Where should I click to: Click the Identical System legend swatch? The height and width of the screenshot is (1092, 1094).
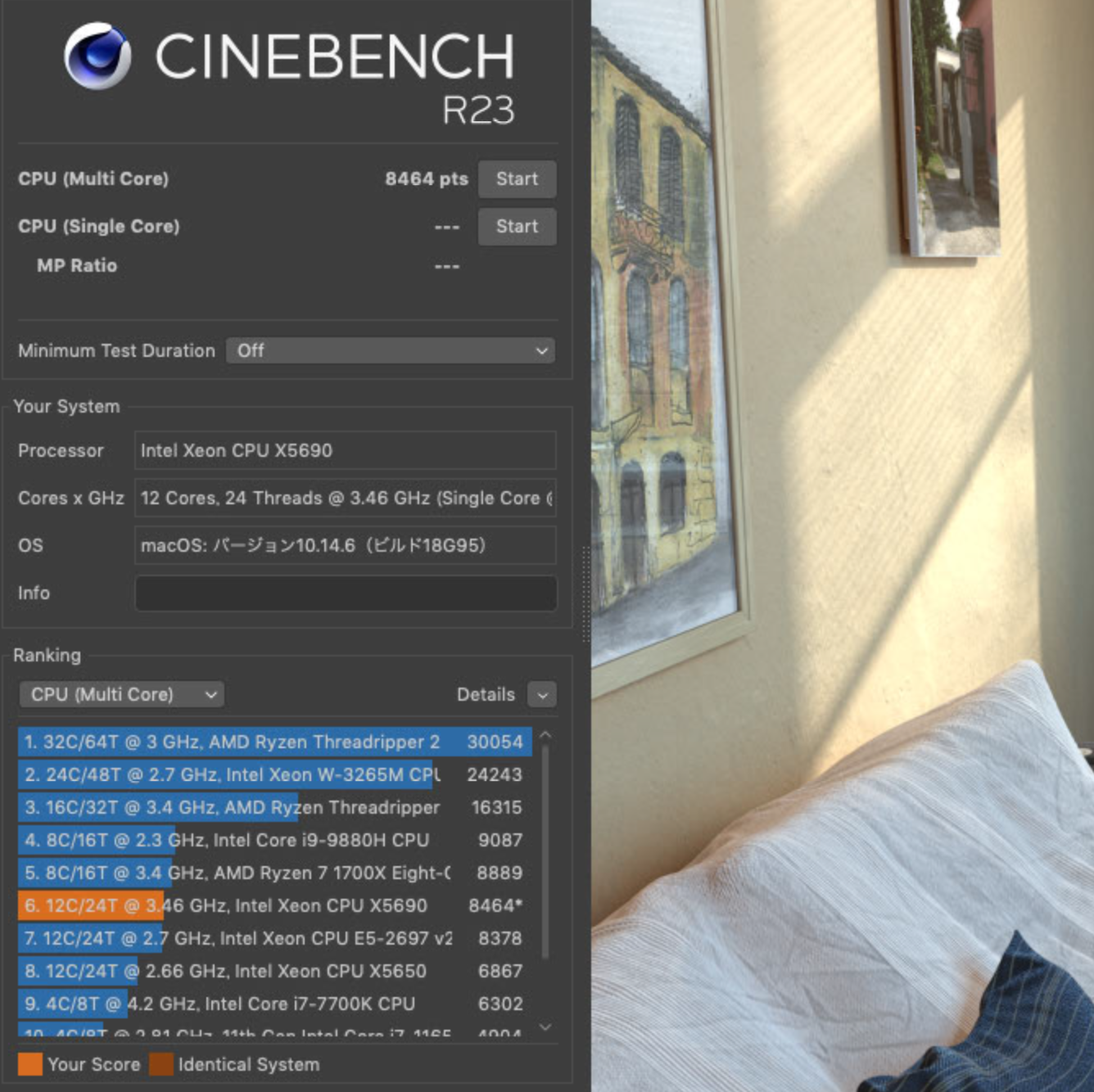click(x=161, y=1064)
